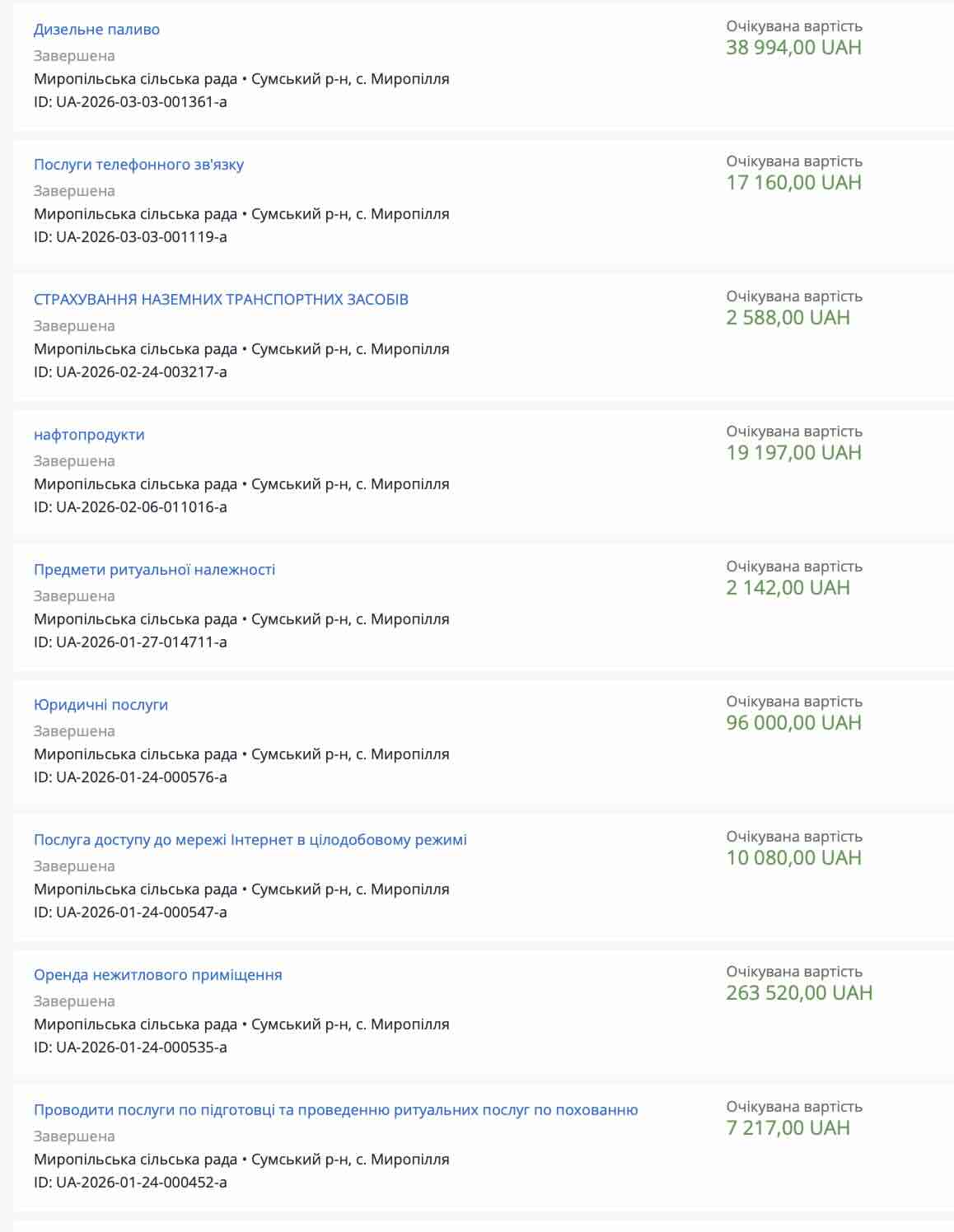Open the ритуальних послуг по похованню tender

coord(335,1110)
